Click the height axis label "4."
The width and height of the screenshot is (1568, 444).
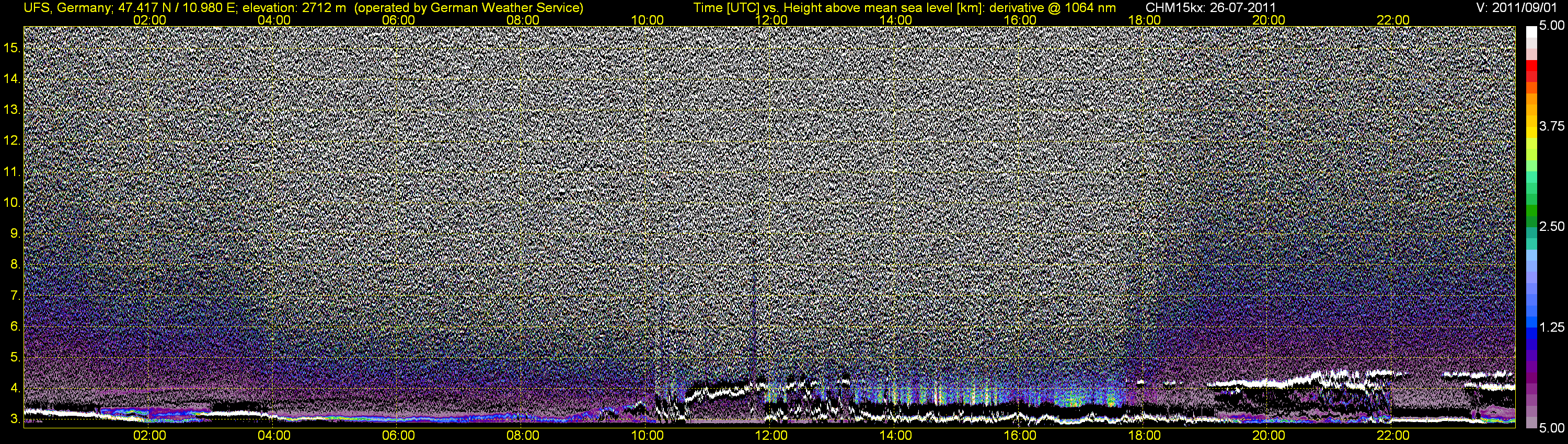coord(15,389)
